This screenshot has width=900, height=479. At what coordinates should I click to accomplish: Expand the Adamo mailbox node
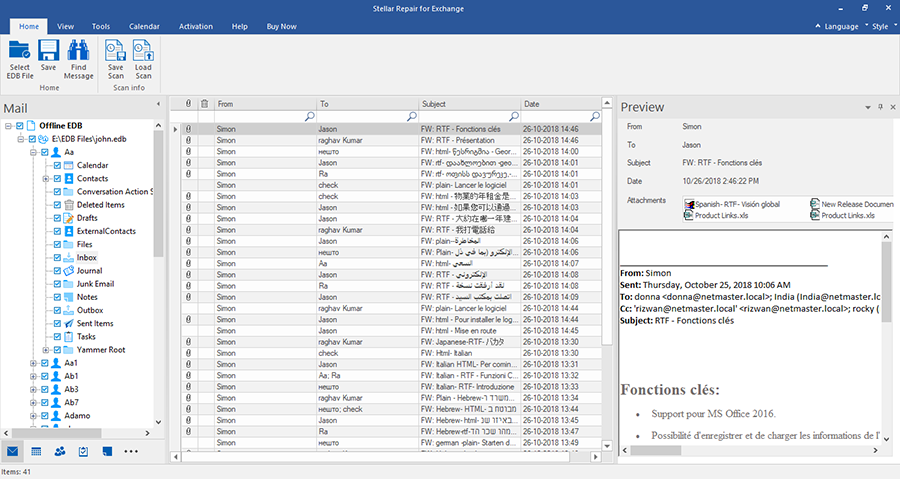tap(33, 416)
